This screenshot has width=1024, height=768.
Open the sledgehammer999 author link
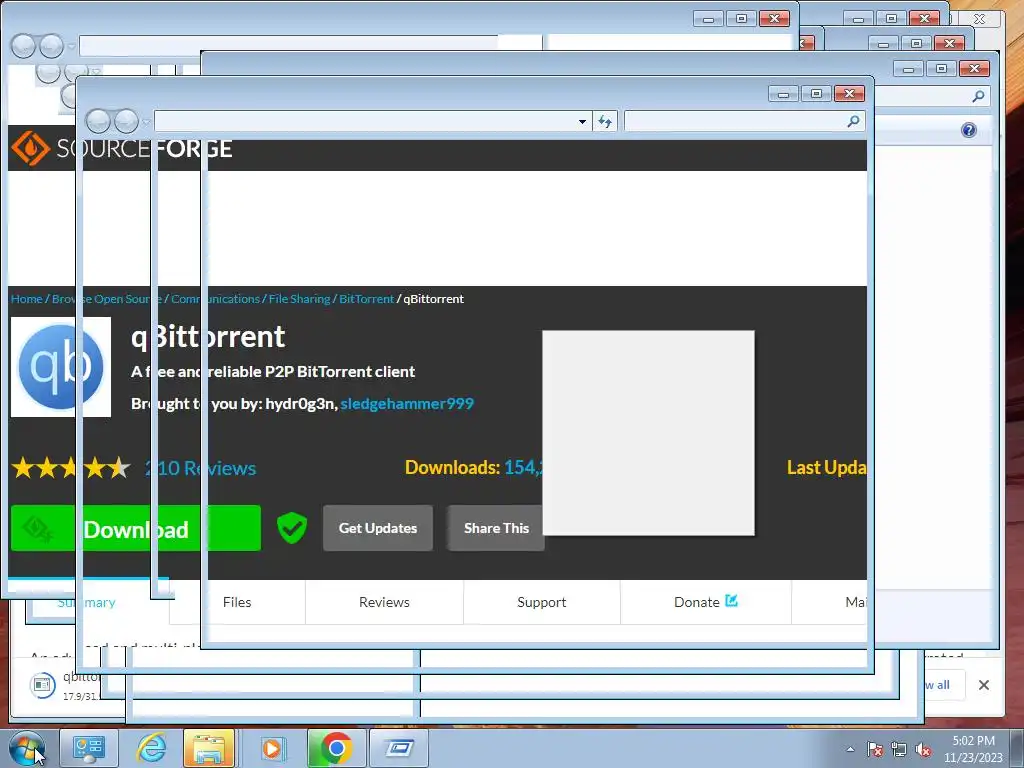407,404
